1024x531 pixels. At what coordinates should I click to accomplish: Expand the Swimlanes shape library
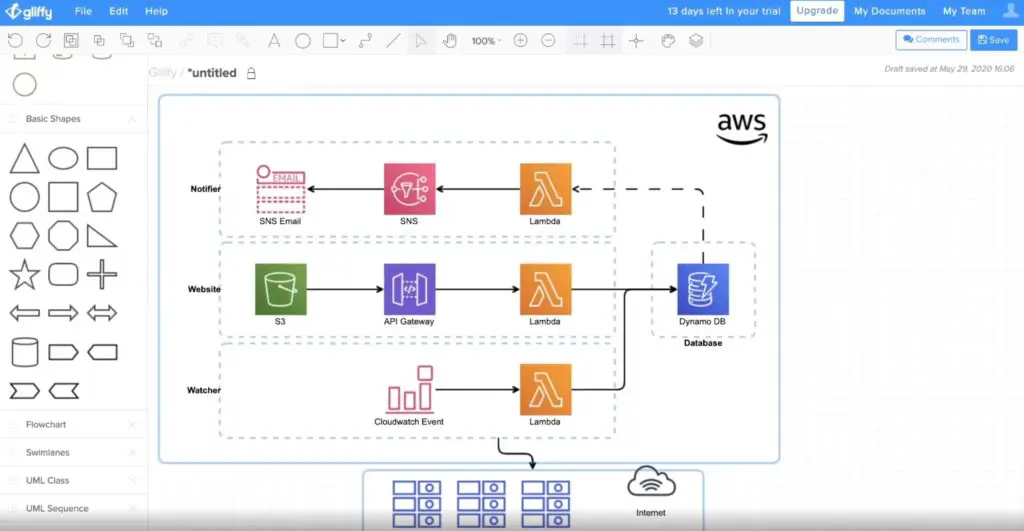48,453
